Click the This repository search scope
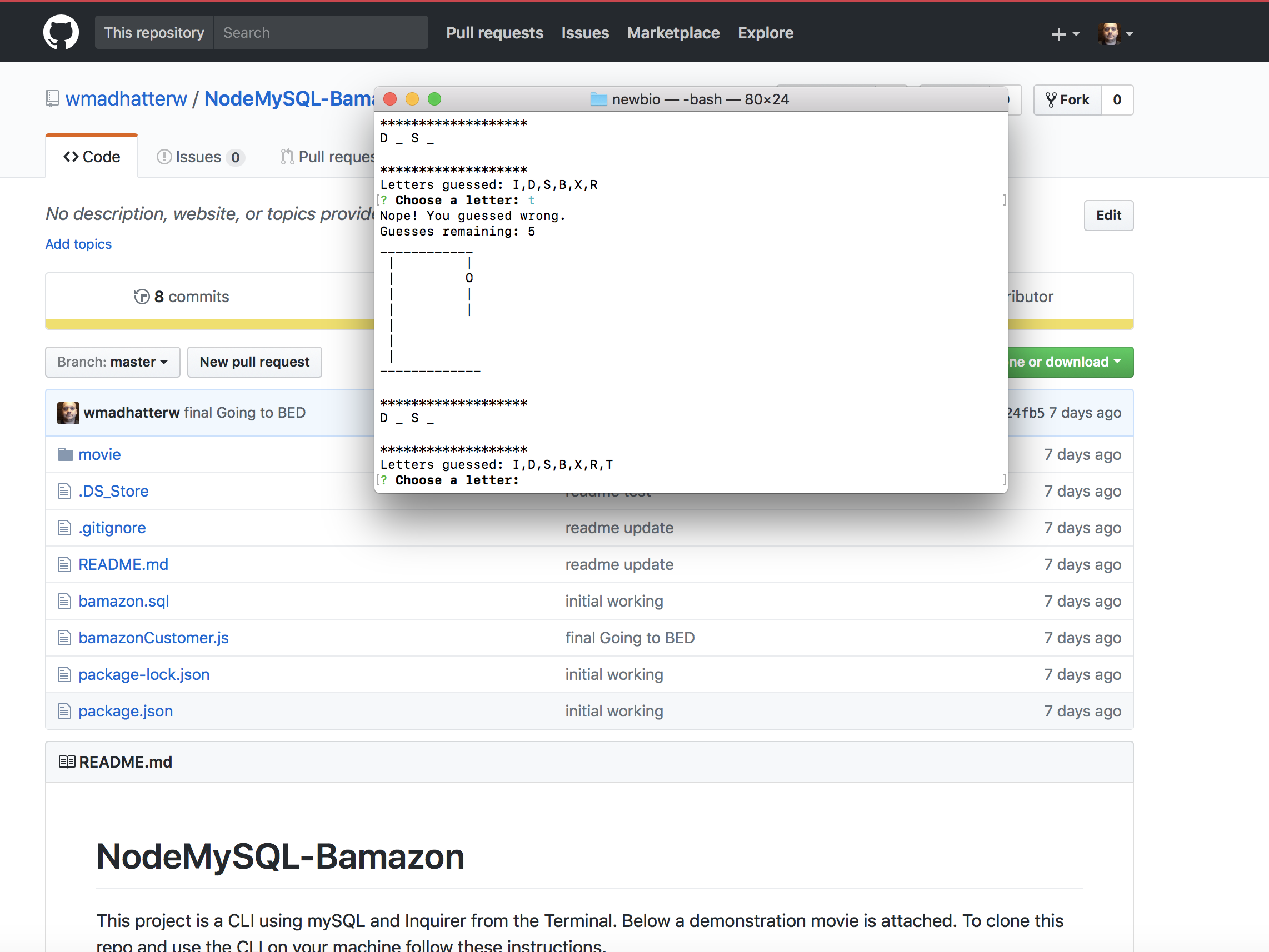 tap(154, 33)
